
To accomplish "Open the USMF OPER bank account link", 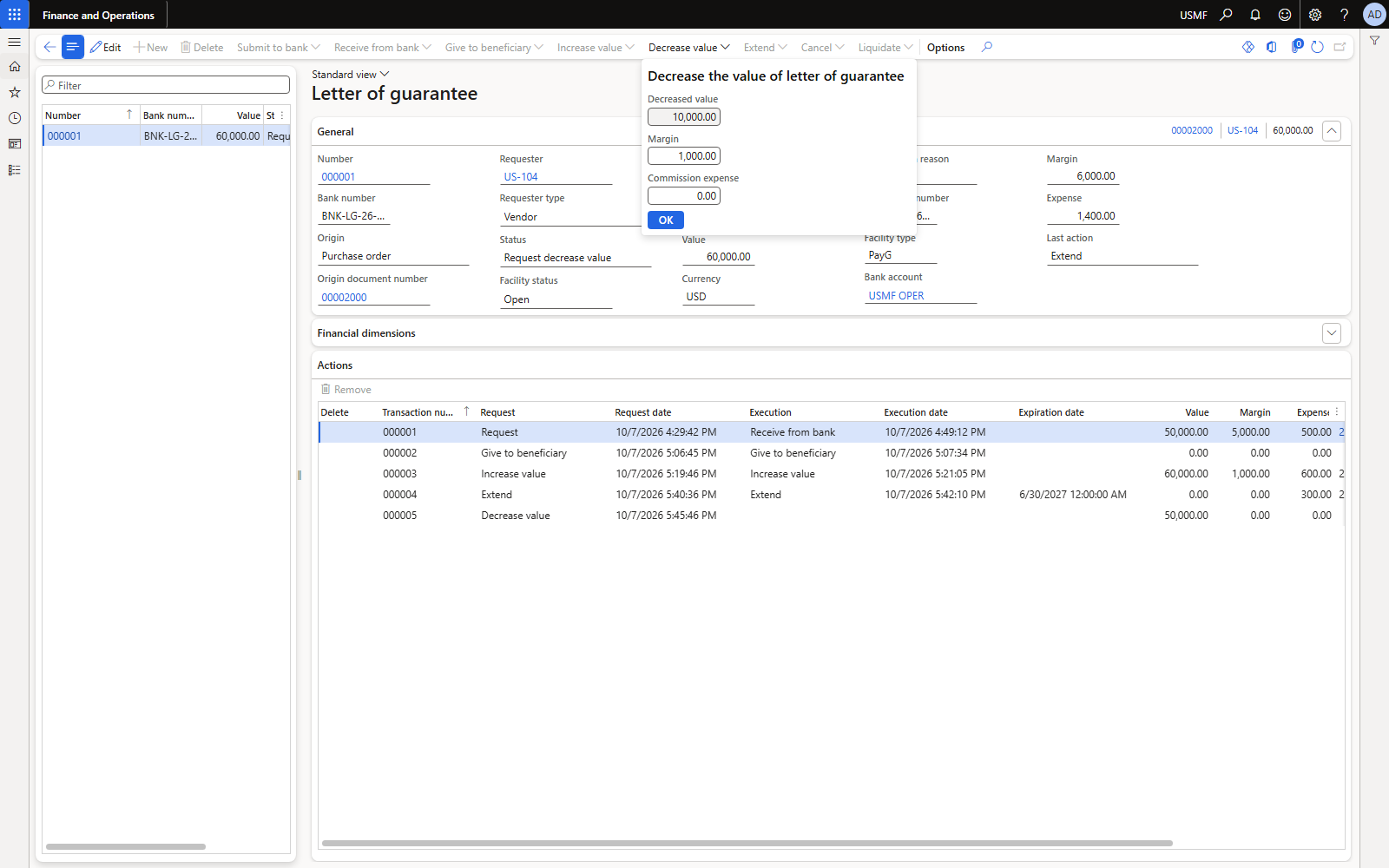I will tap(896, 296).
